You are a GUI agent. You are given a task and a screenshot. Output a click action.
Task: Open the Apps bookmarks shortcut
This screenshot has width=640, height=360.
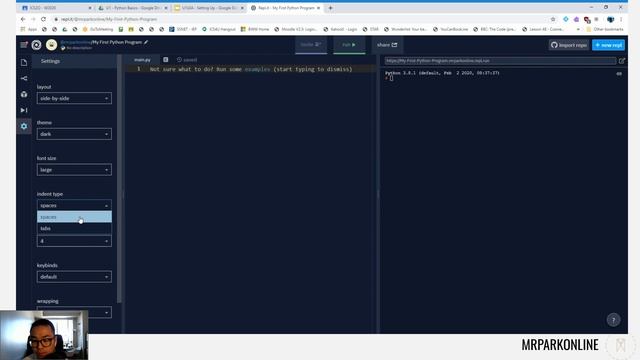tap(29, 29)
